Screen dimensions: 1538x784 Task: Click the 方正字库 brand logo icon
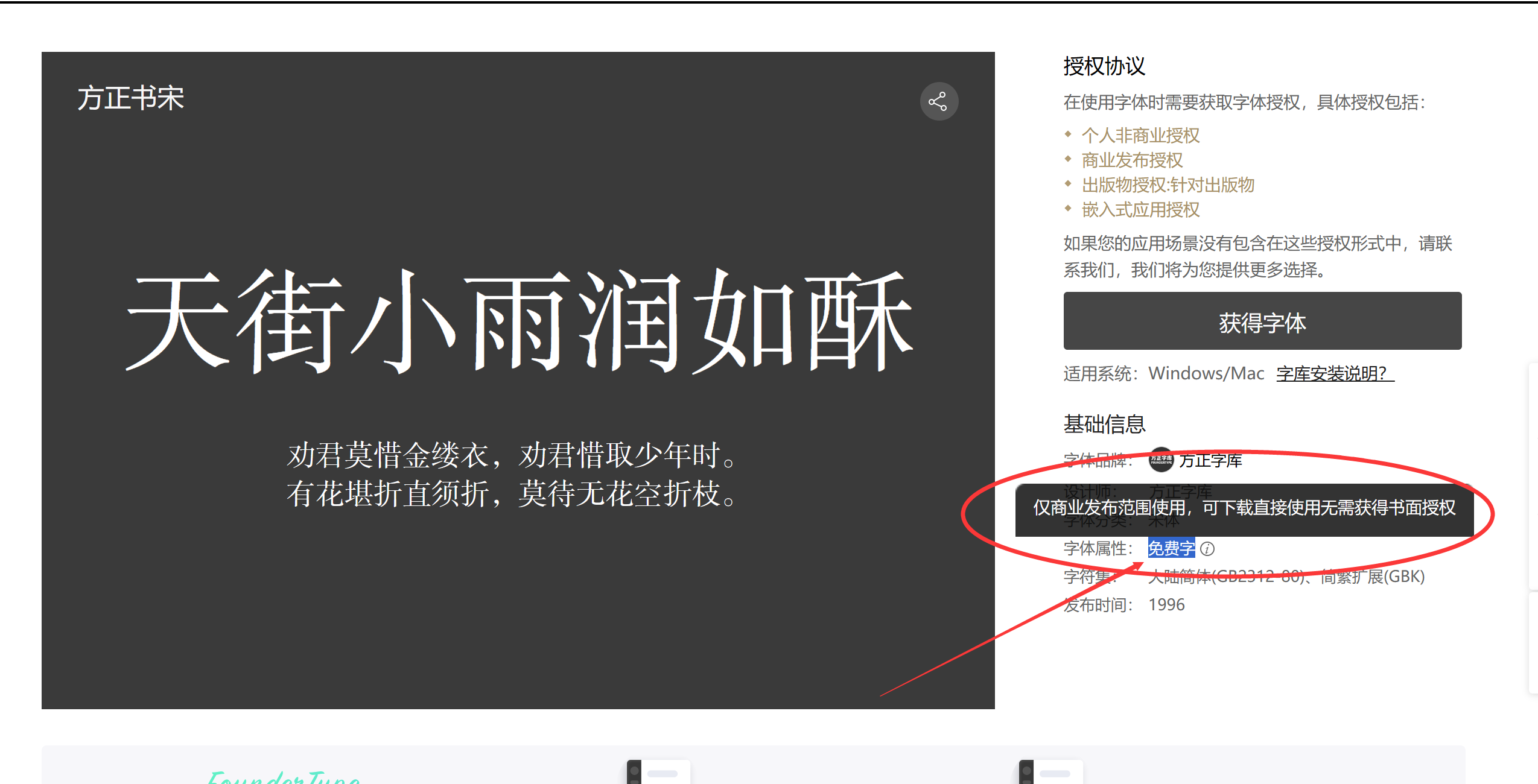coord(1161,460)
